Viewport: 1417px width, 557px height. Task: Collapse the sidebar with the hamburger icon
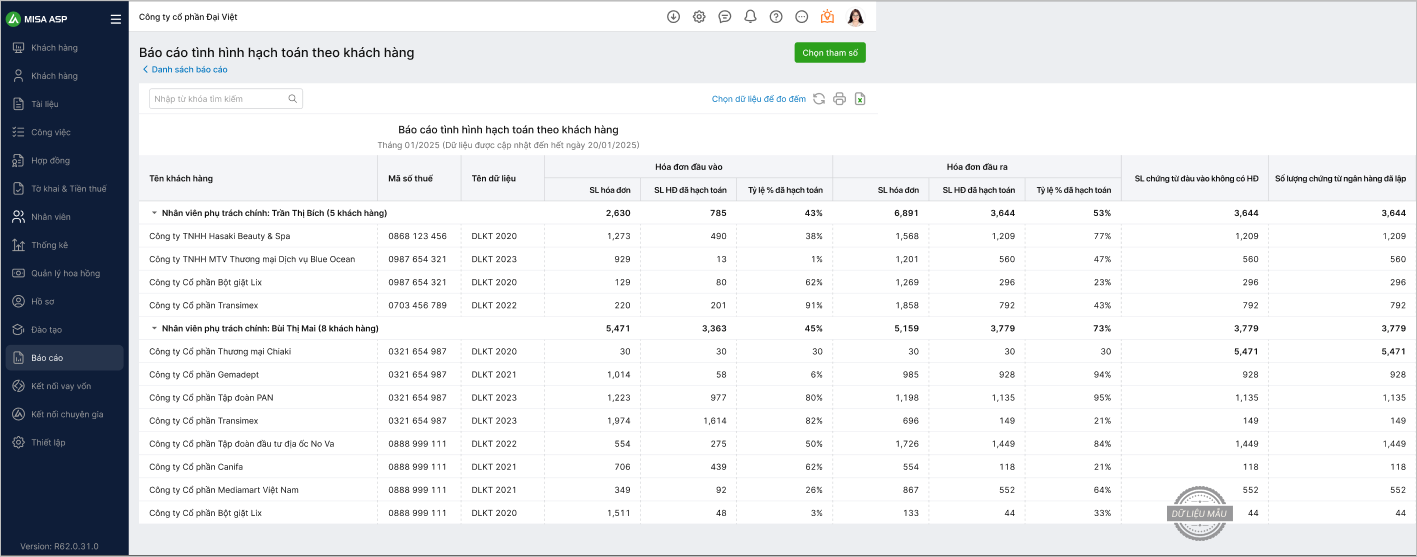[116, 19]
